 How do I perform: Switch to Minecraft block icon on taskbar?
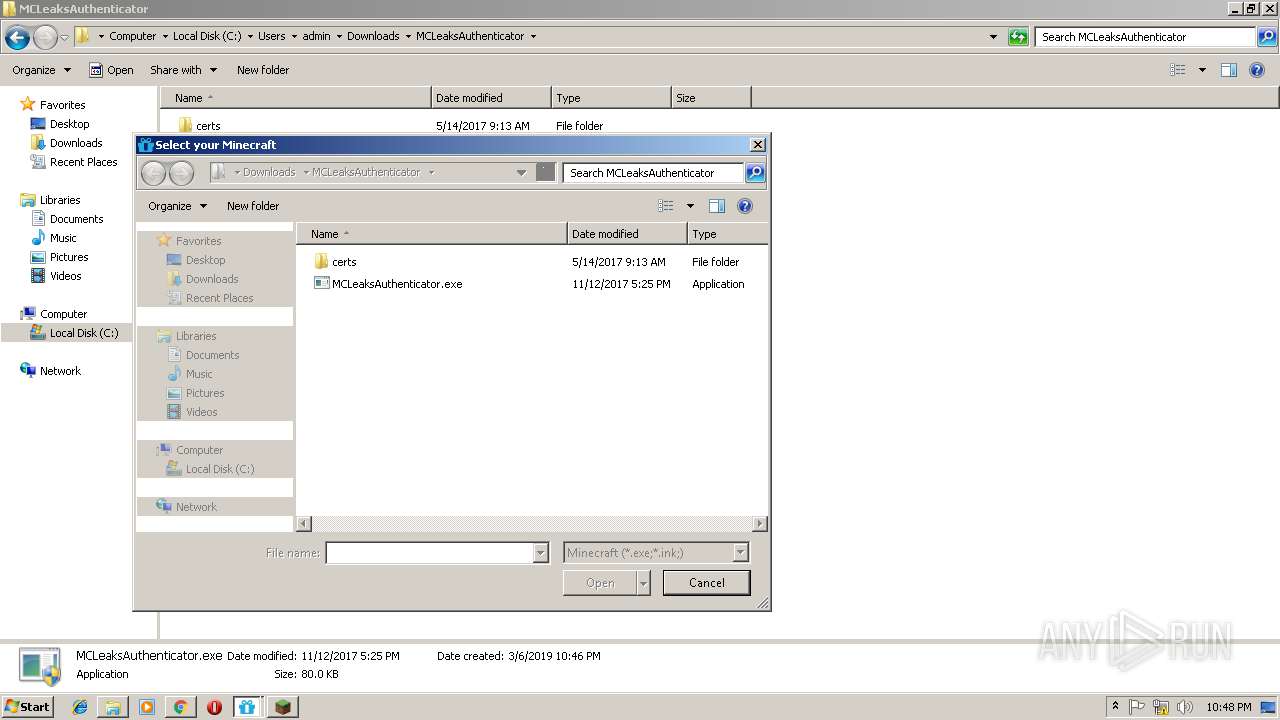pos(283,707)
